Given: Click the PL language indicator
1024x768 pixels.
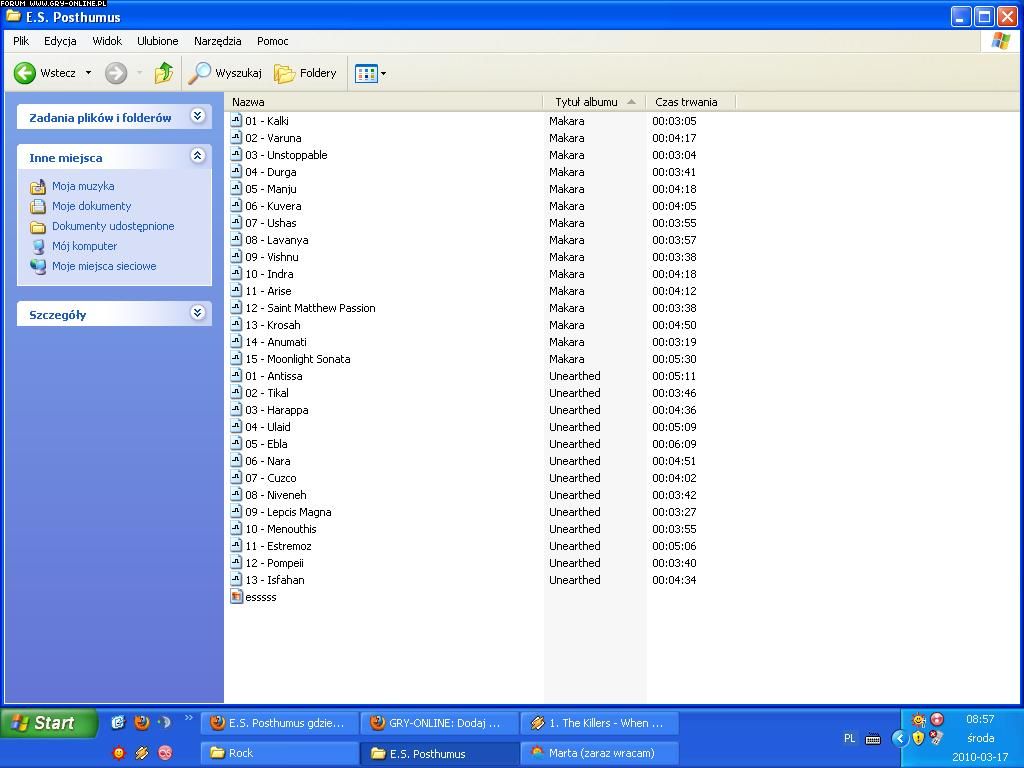Looking at the screenshot, I should tap(849, 739).
